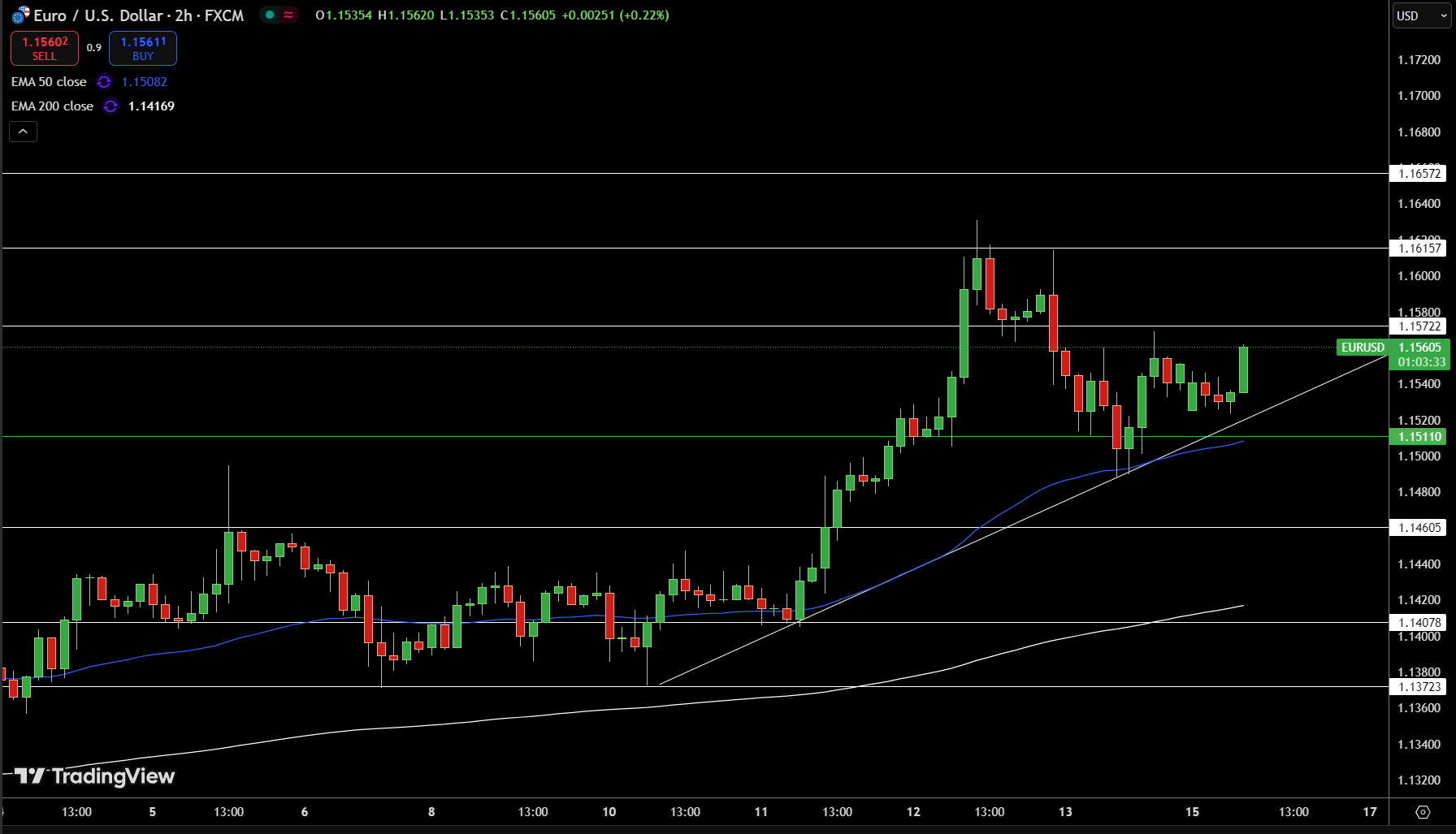Screen dimensions: 1456x834
Task: Click date label 15 on time axis
Action: coord(1192,811)
